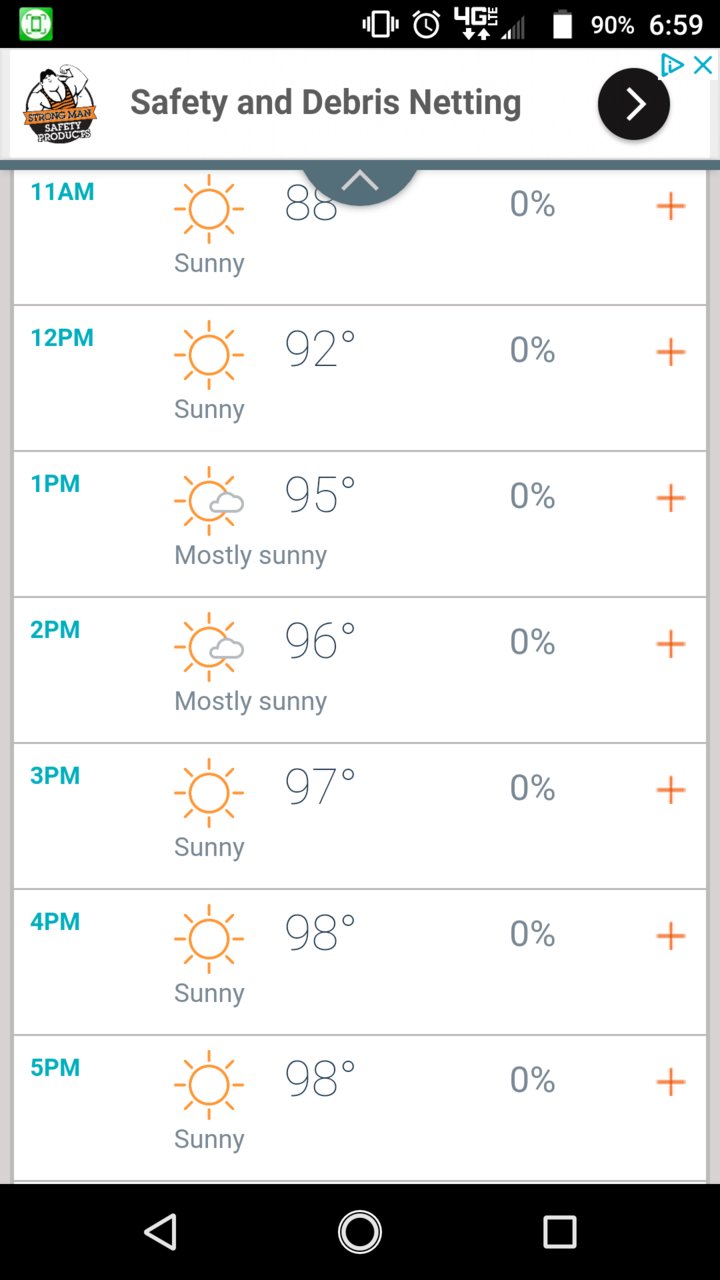Open the Safety and Debris Netting ad
720x1280 pixels.
coord(326,102)
